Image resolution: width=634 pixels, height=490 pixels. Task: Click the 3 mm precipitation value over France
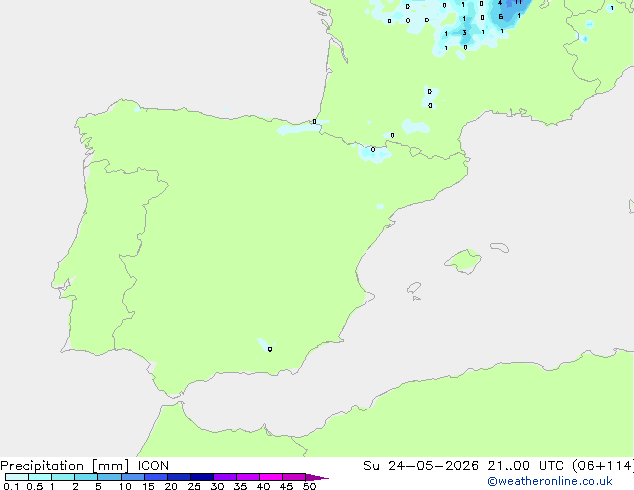(x=465, y=33)
